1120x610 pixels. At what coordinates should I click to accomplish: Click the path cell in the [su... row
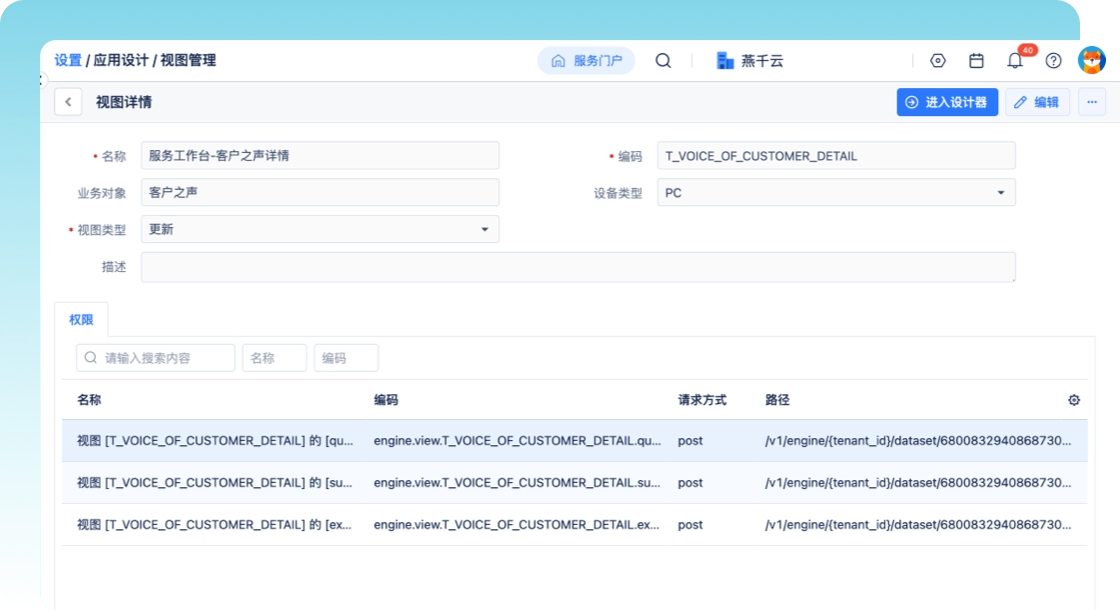pyautogui.click(x=918, y=483)
